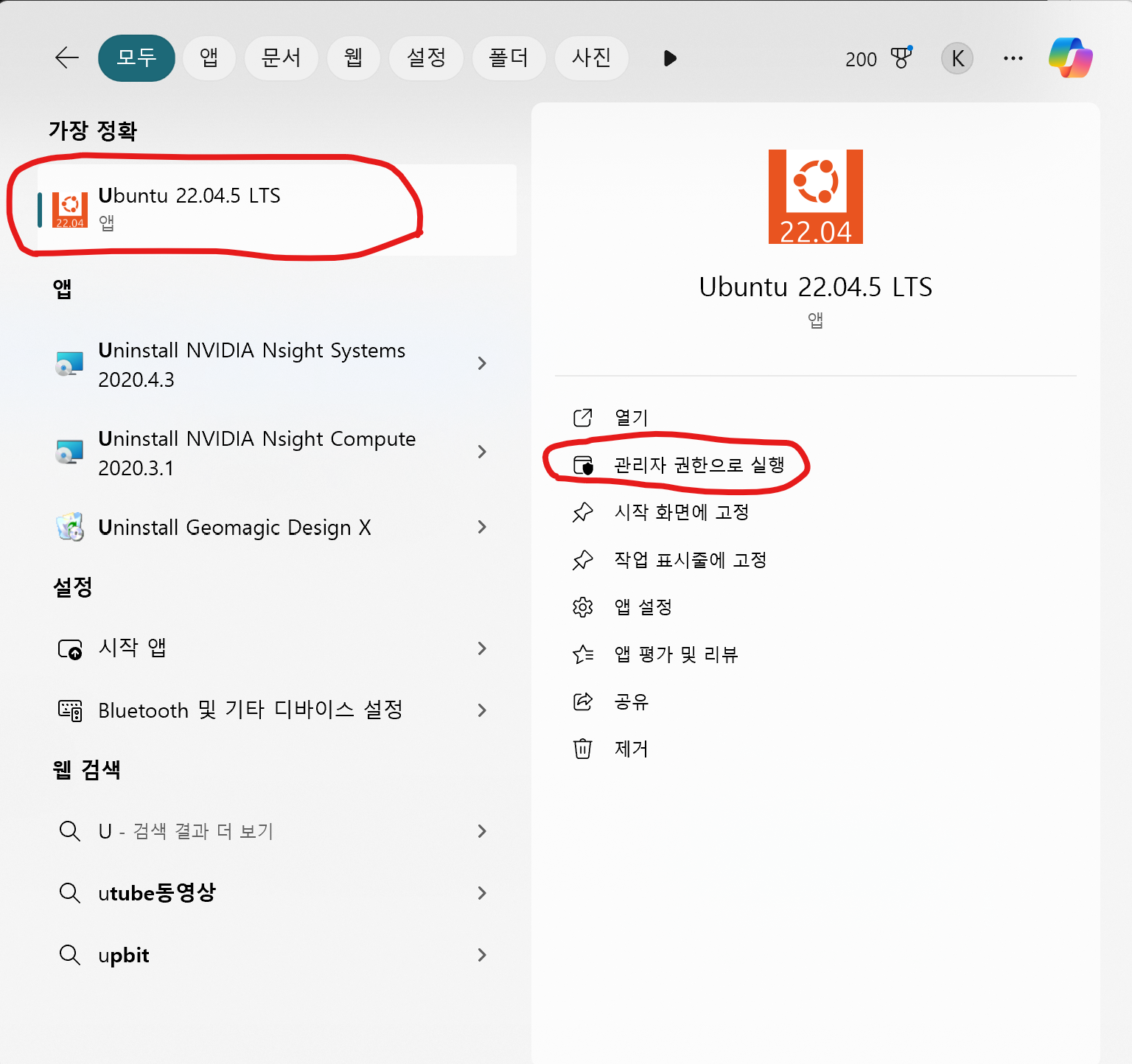The image size is (1132, 1064).
Task: Launch the Copilot icon
Action: (1071, 58)
